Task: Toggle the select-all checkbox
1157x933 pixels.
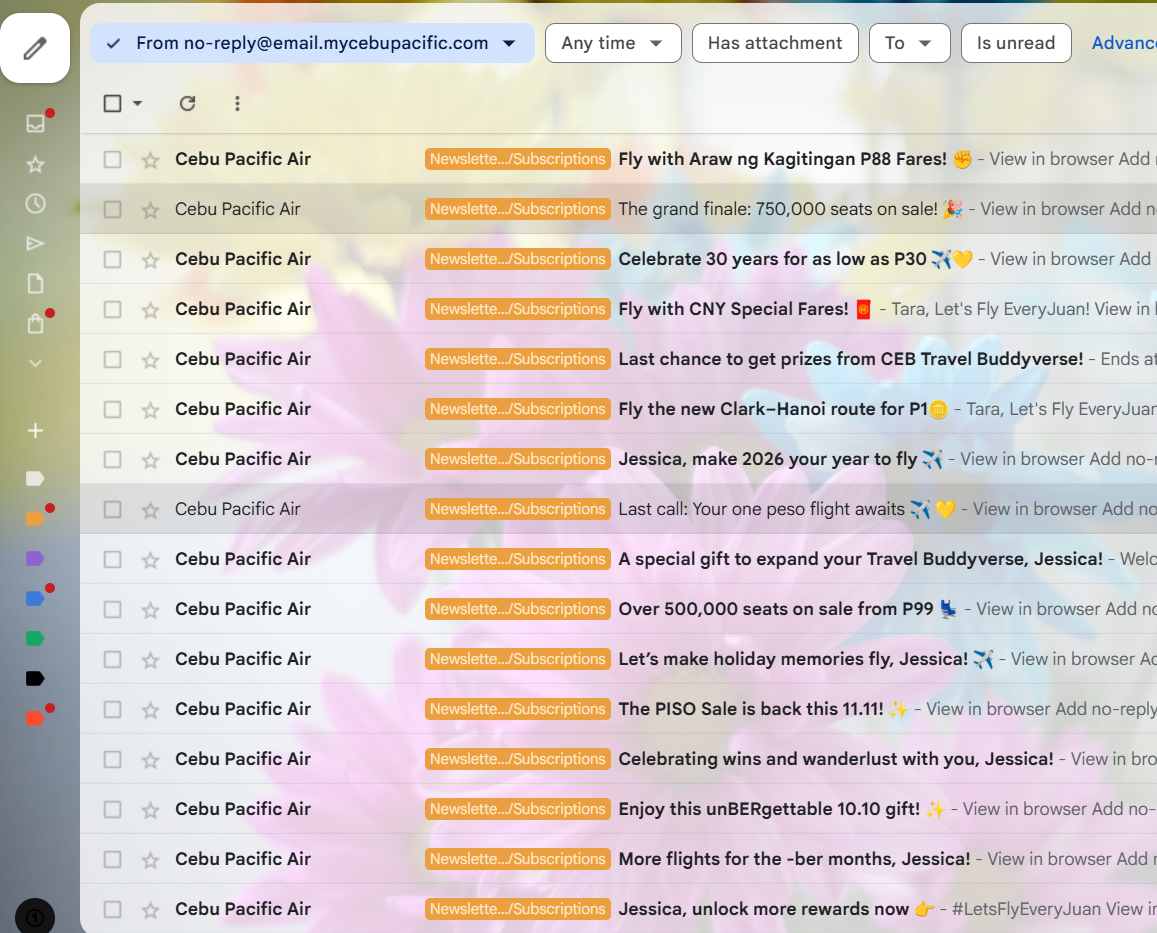Action: pos(112,103)
